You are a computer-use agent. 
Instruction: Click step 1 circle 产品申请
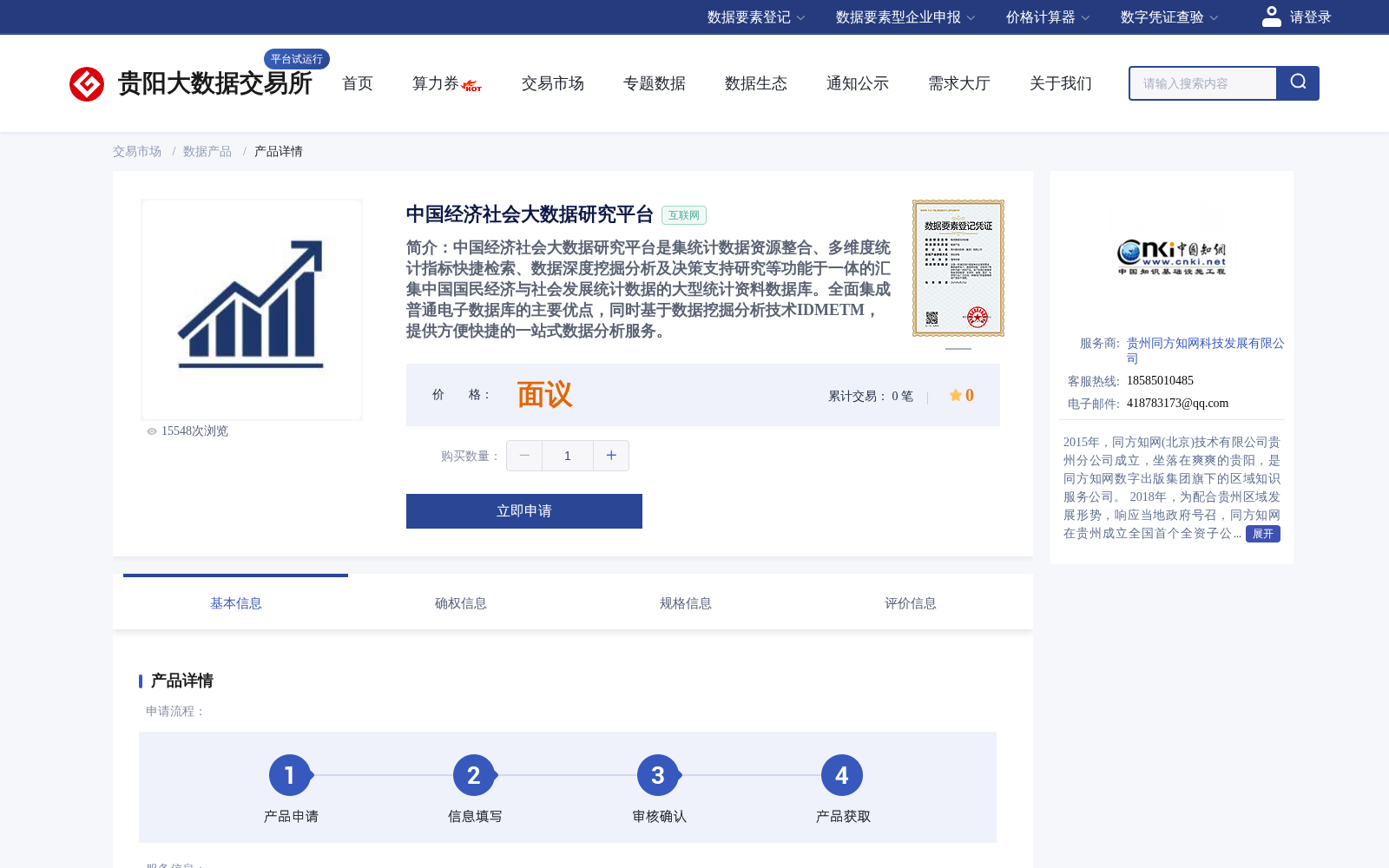pyautogui.click(x=290, y=775)
